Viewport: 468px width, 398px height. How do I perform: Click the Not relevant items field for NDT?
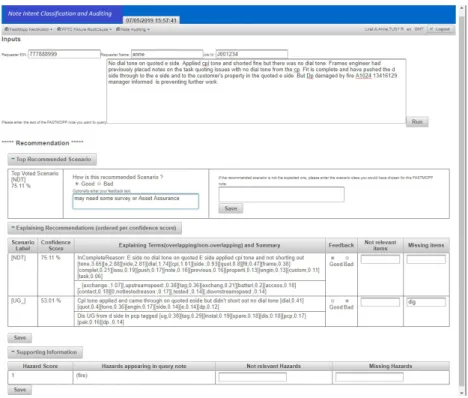point(380,259)
